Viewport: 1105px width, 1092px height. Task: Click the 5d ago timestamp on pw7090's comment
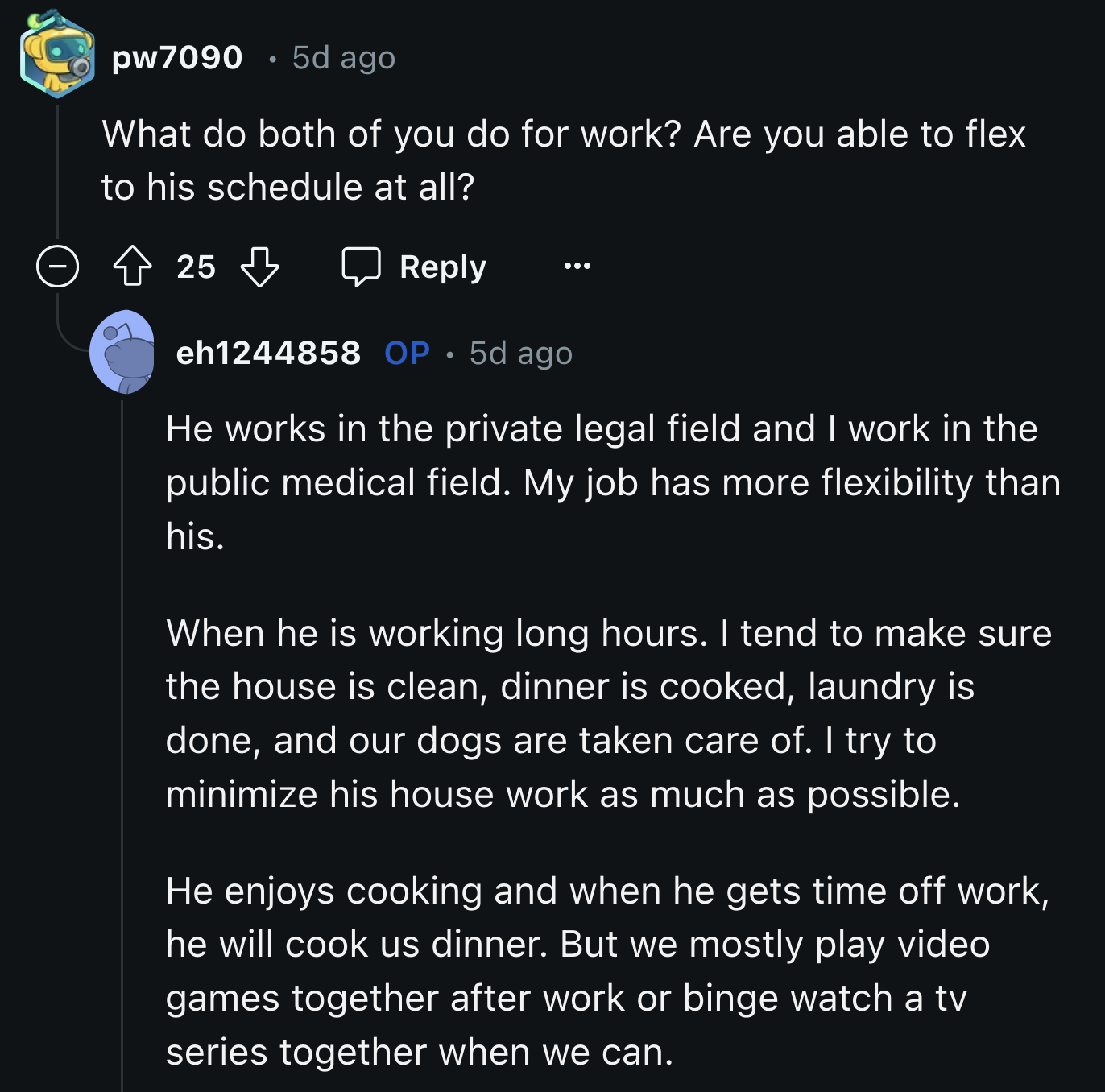[x=342, y=56]
